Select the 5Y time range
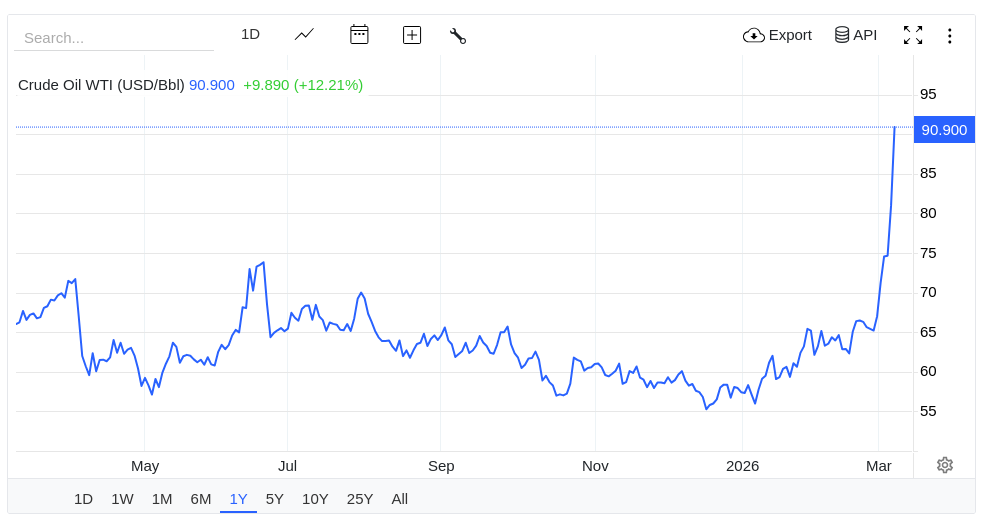989x526 pixels. [x=274, y=500]
